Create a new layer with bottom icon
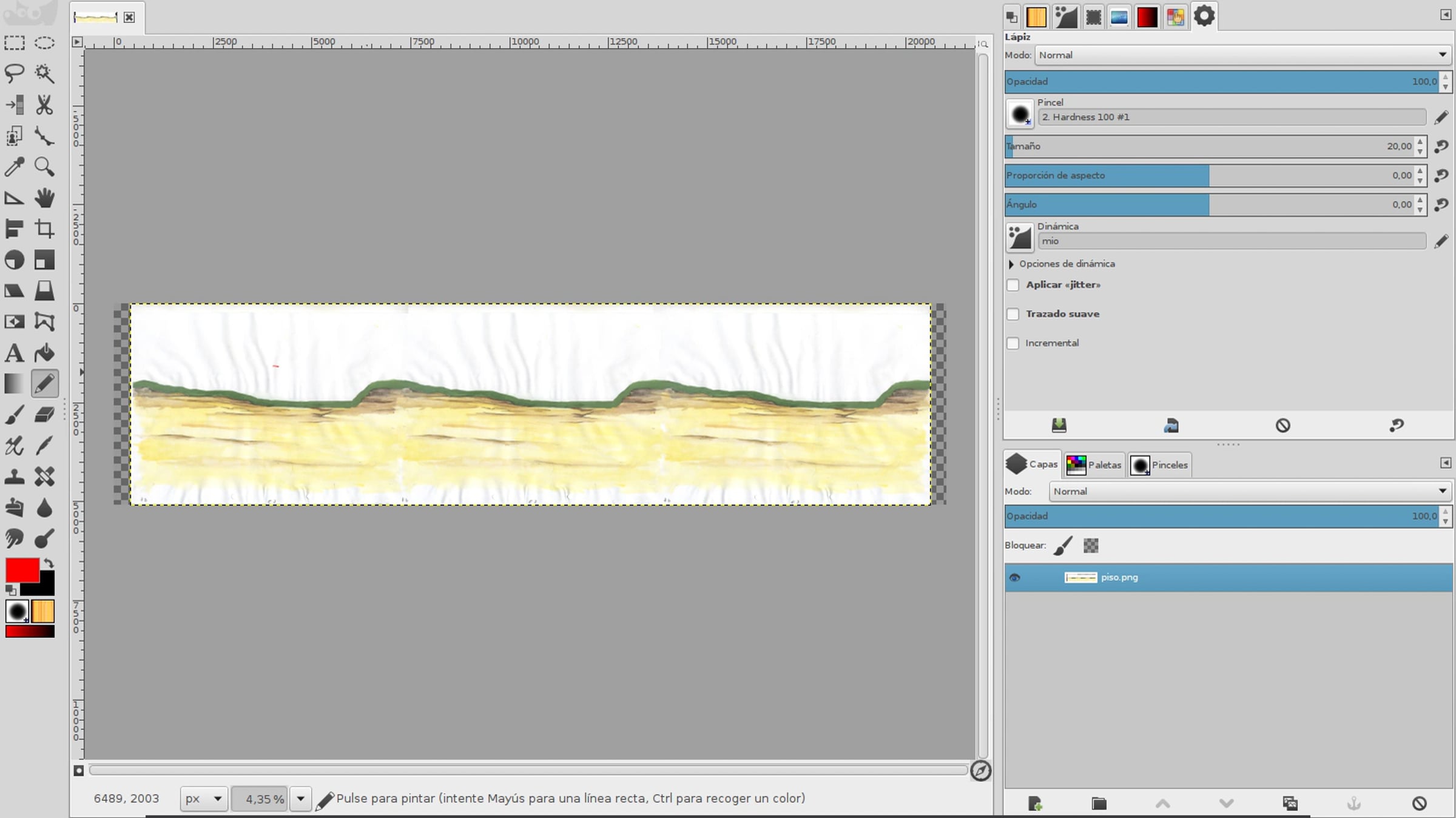The image size is (1456, 818). pos(1035,803)
